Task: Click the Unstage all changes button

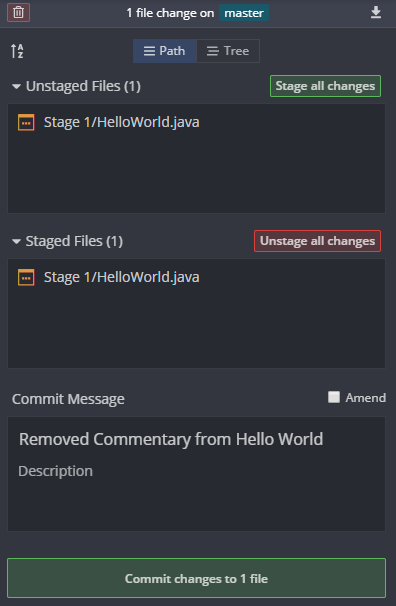Action: [x=318, y=241]
